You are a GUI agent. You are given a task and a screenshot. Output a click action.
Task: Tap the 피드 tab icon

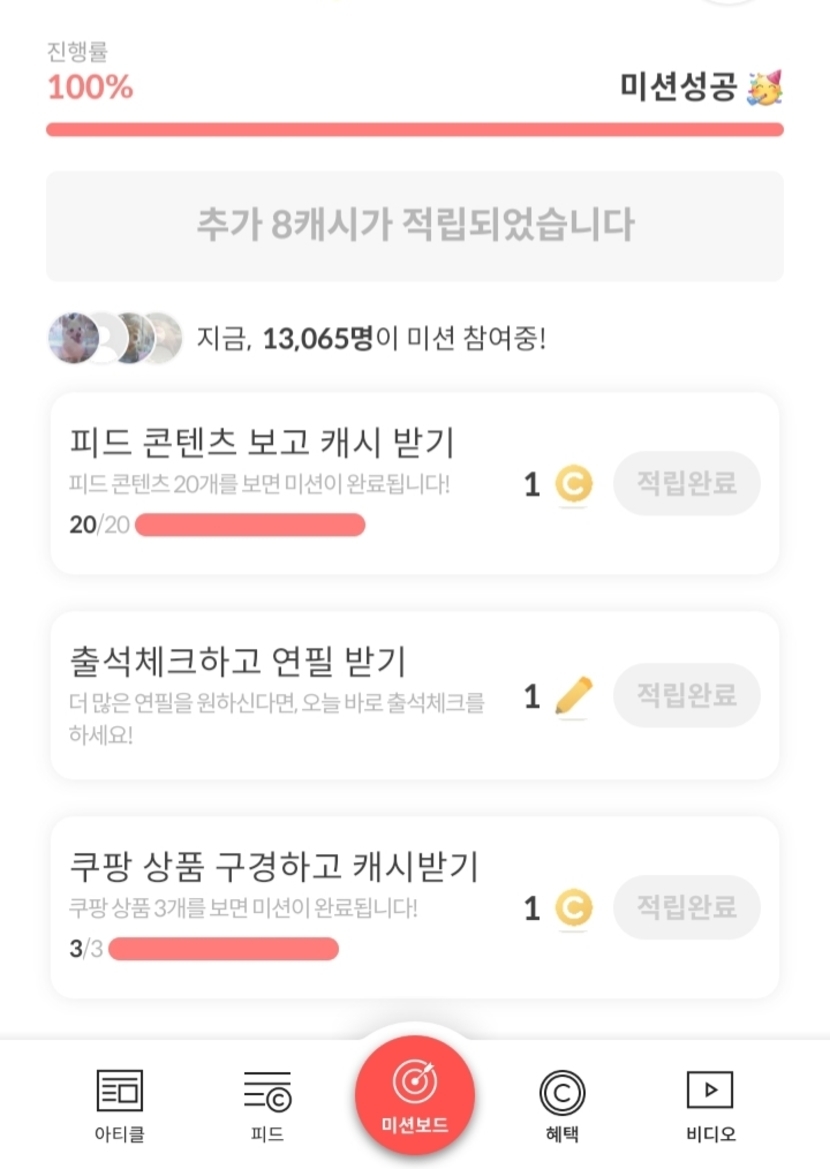267,1091
